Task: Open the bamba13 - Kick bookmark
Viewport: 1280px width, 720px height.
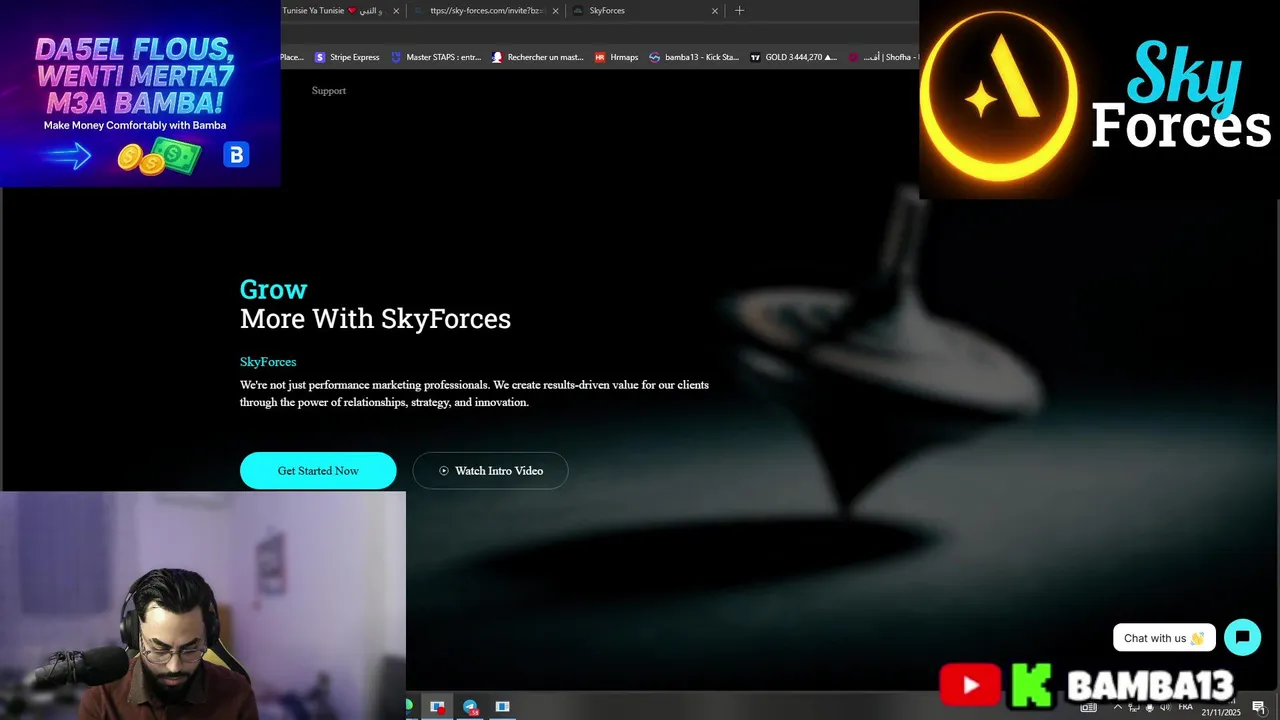Action: 694,57
